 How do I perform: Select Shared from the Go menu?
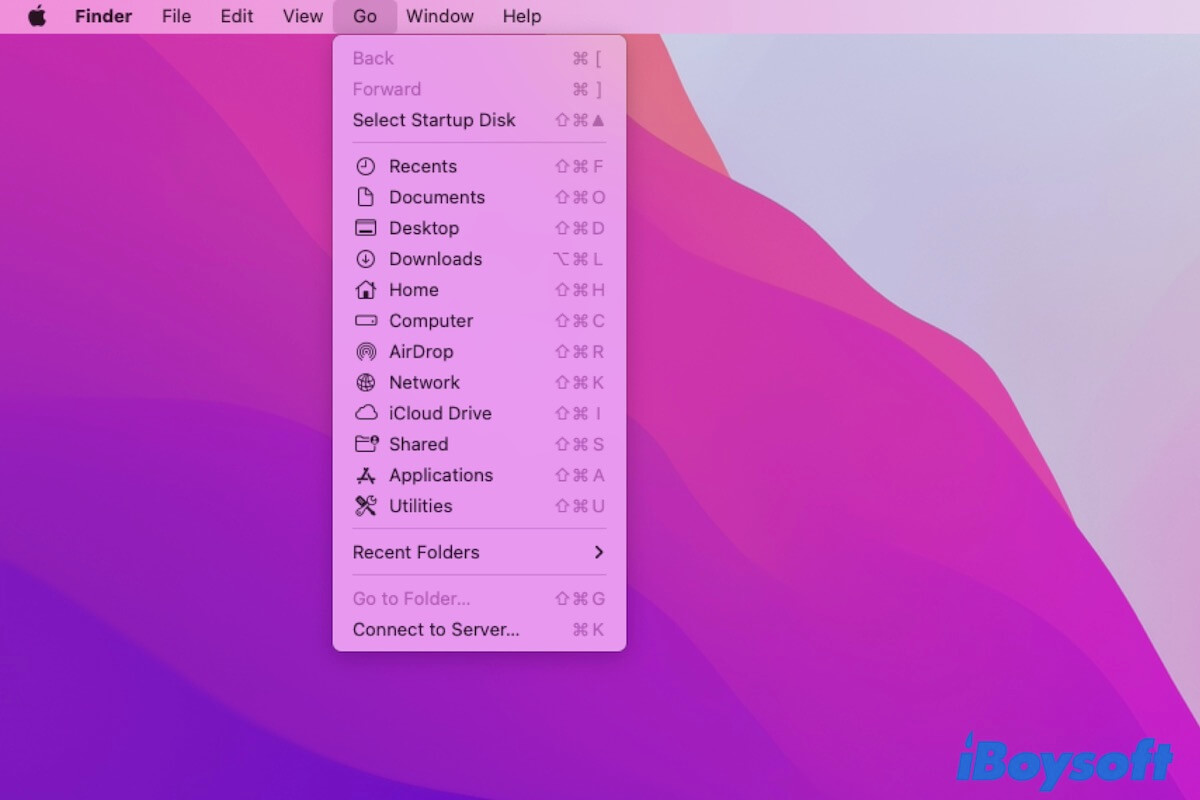418,444
